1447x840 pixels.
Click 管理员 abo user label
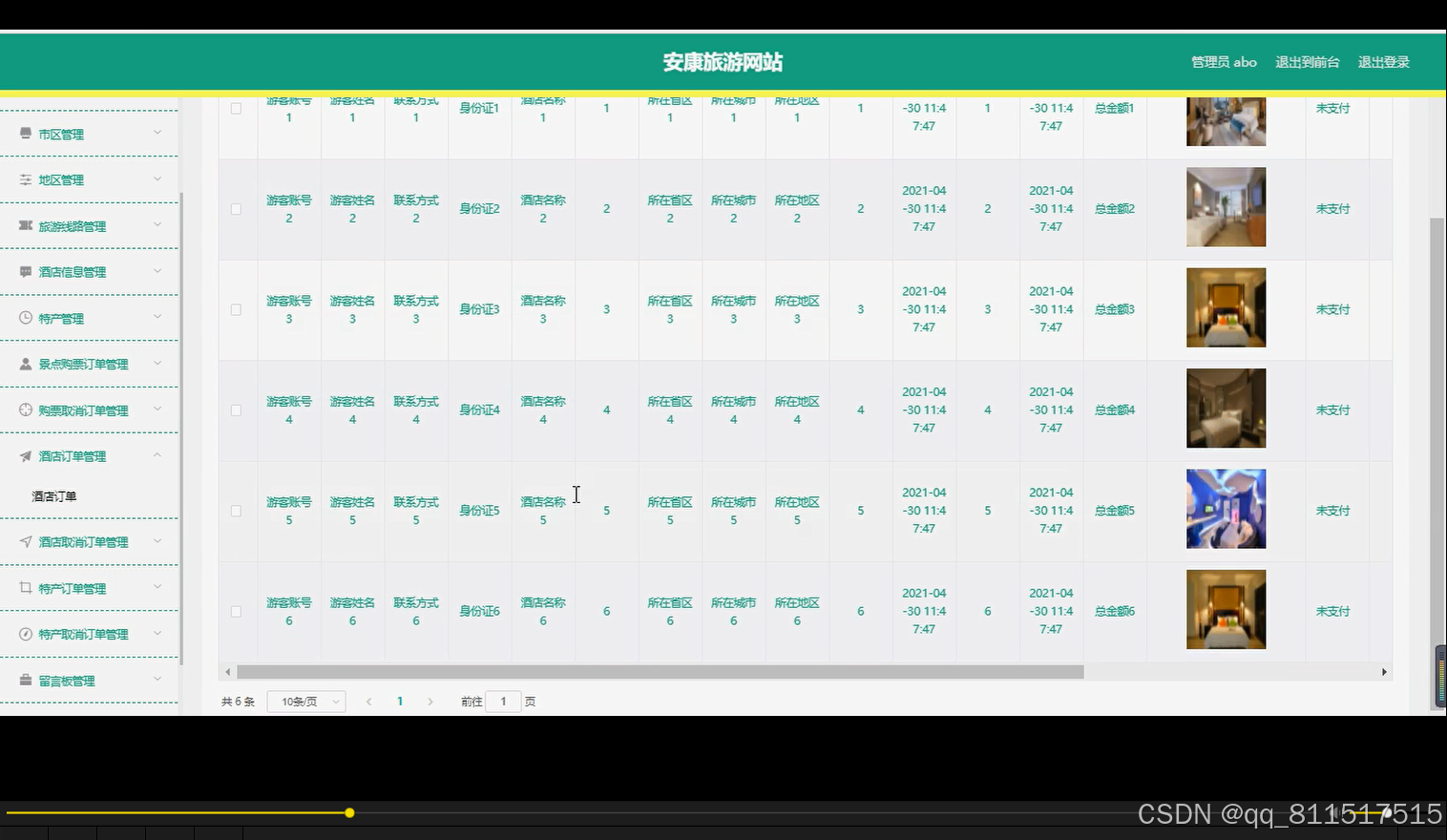coord(1224,62)
